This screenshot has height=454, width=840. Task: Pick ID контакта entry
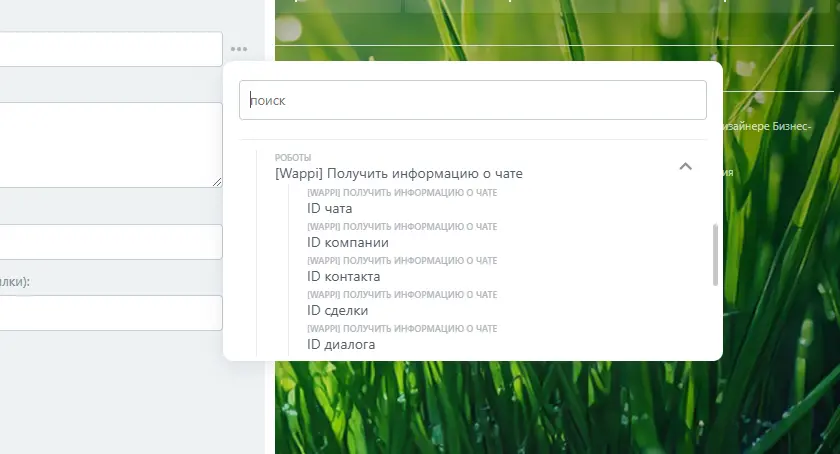(343, 276)
